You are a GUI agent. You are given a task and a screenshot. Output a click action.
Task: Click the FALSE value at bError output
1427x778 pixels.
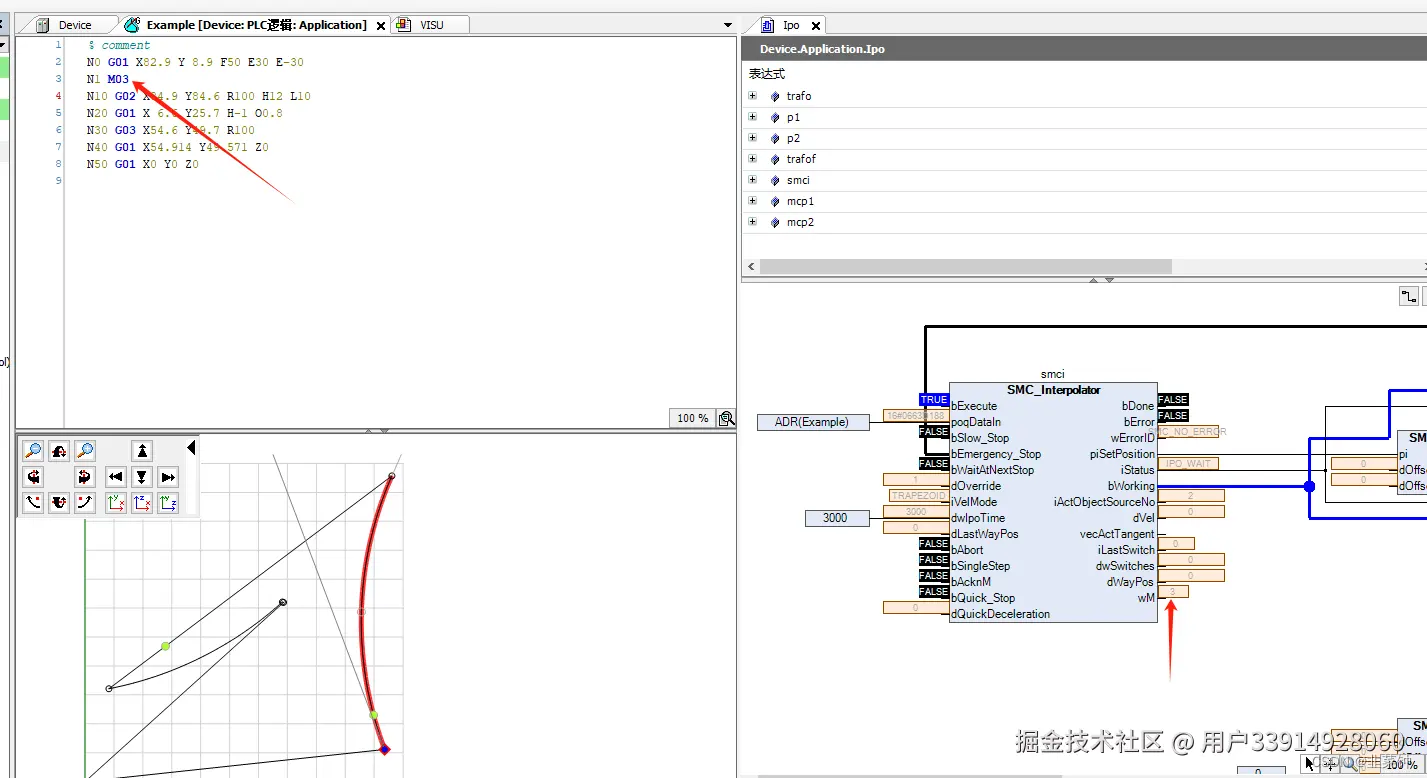pyautogui.click(x=1173, y=416)
